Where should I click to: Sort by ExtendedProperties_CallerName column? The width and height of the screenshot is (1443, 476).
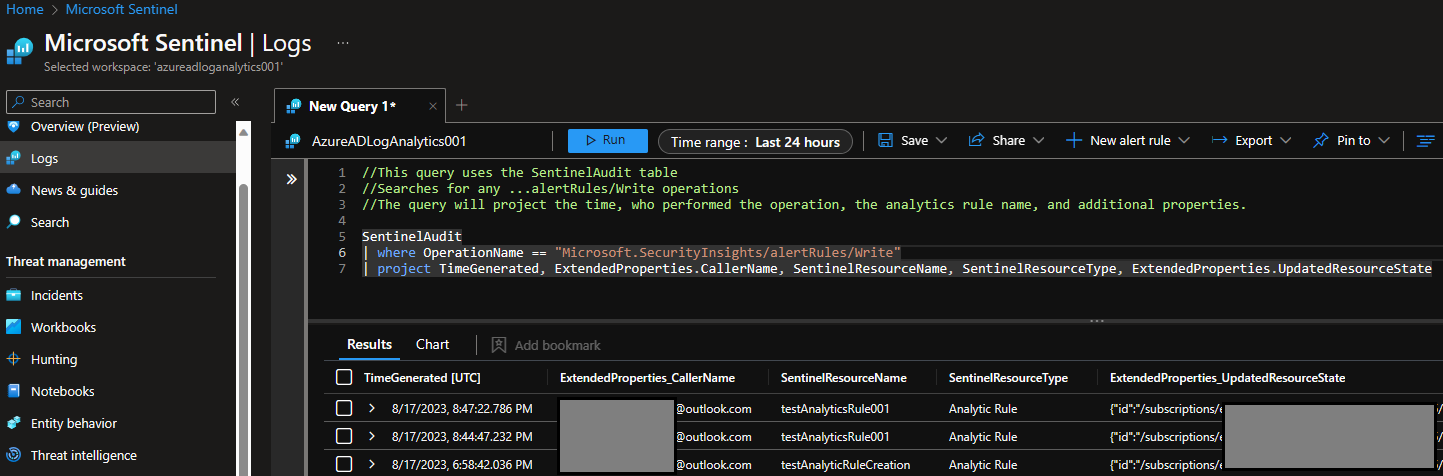click(647, 378)
